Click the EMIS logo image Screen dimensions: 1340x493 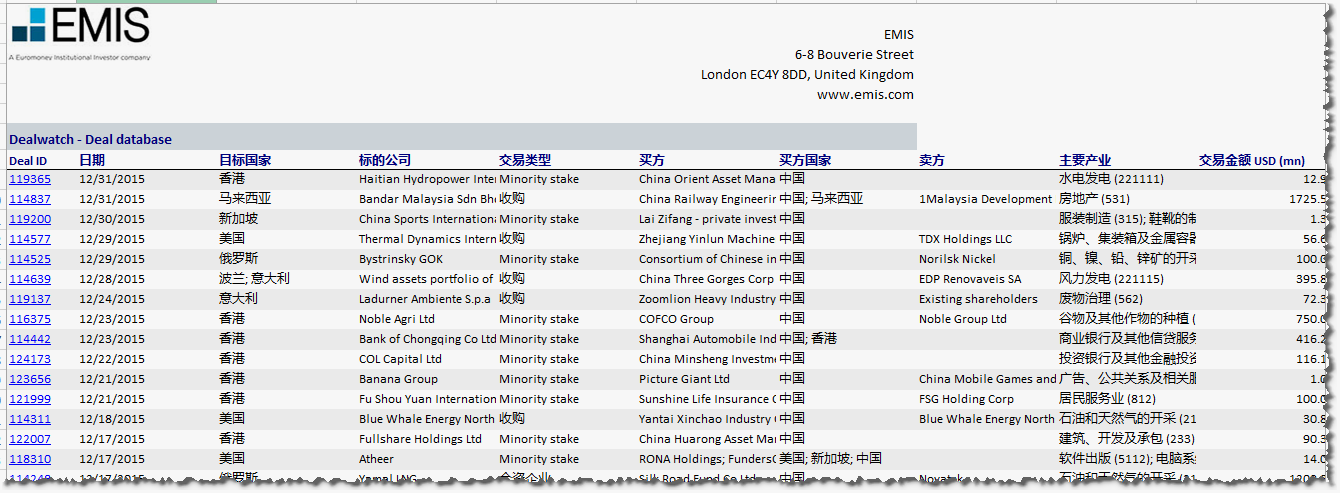[81, 34]
